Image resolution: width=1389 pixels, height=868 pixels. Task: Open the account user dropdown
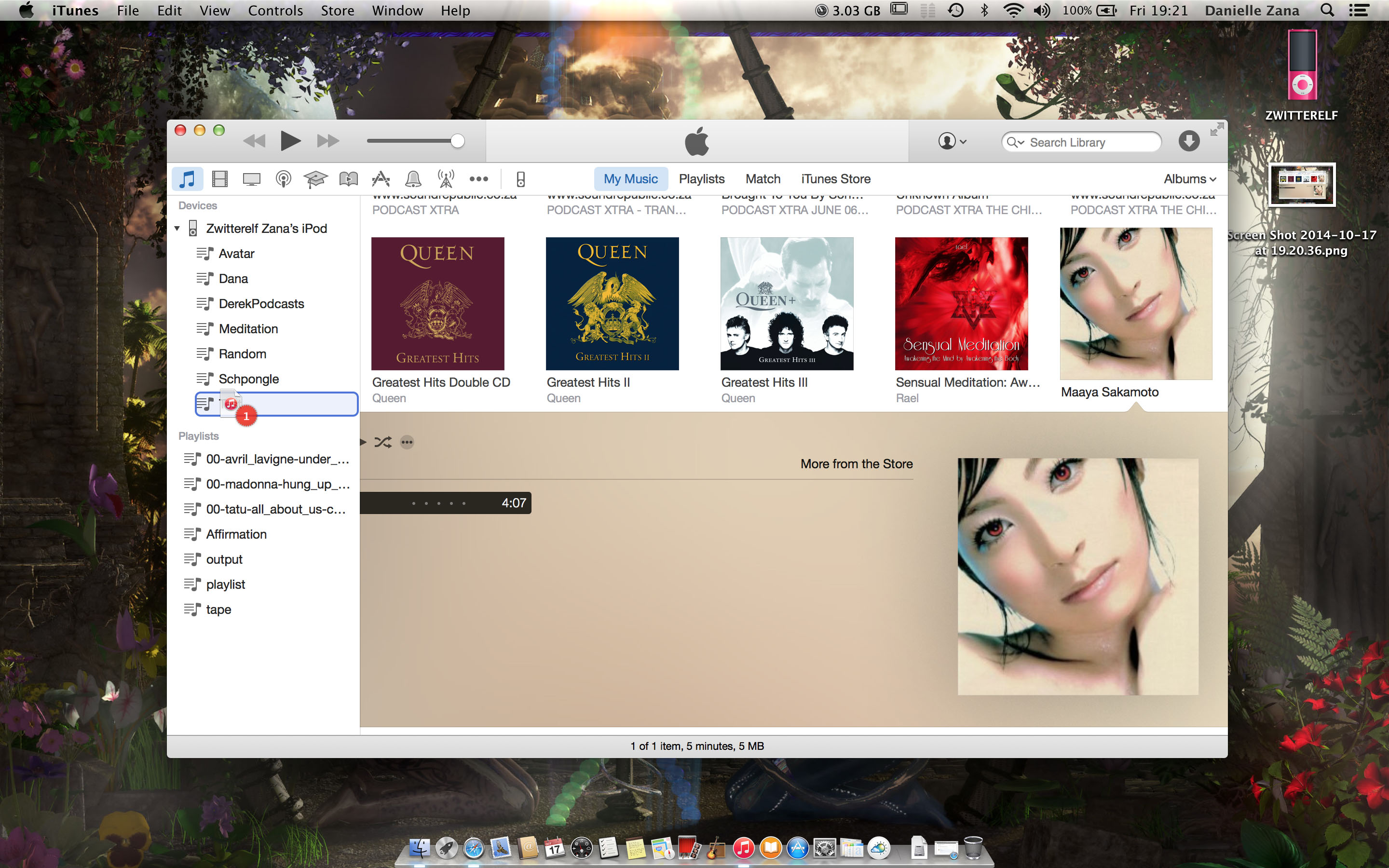952,141
